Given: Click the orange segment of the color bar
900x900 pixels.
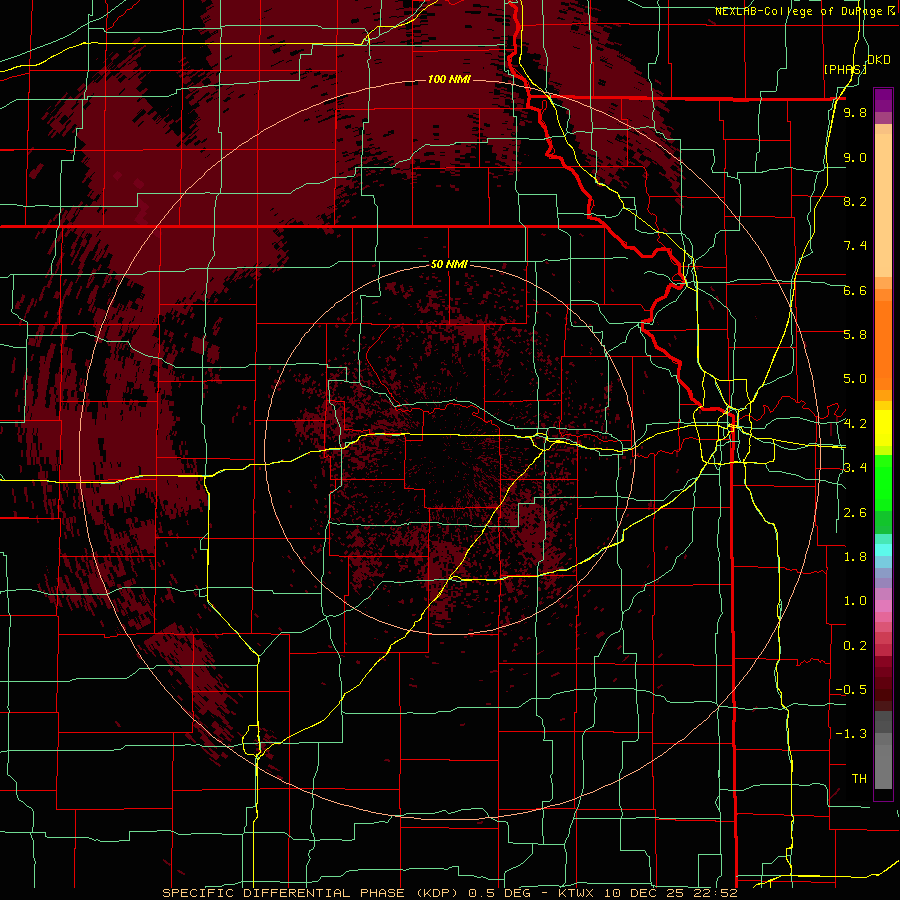Looking at the screenshot, I should click(883, 344).
